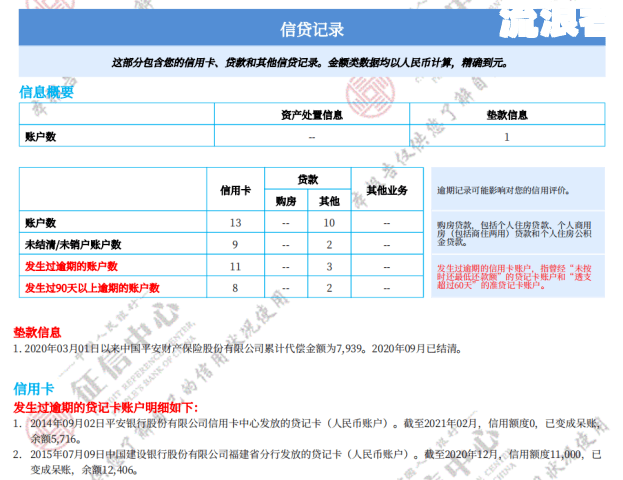Select the '其他业务' column header
The height and width of the screenshot is (480, 623).
point(387,190)
